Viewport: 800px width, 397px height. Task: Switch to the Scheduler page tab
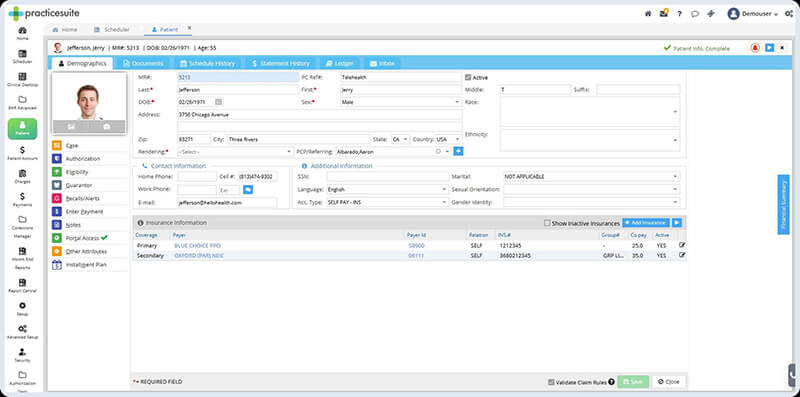point(113,30)
